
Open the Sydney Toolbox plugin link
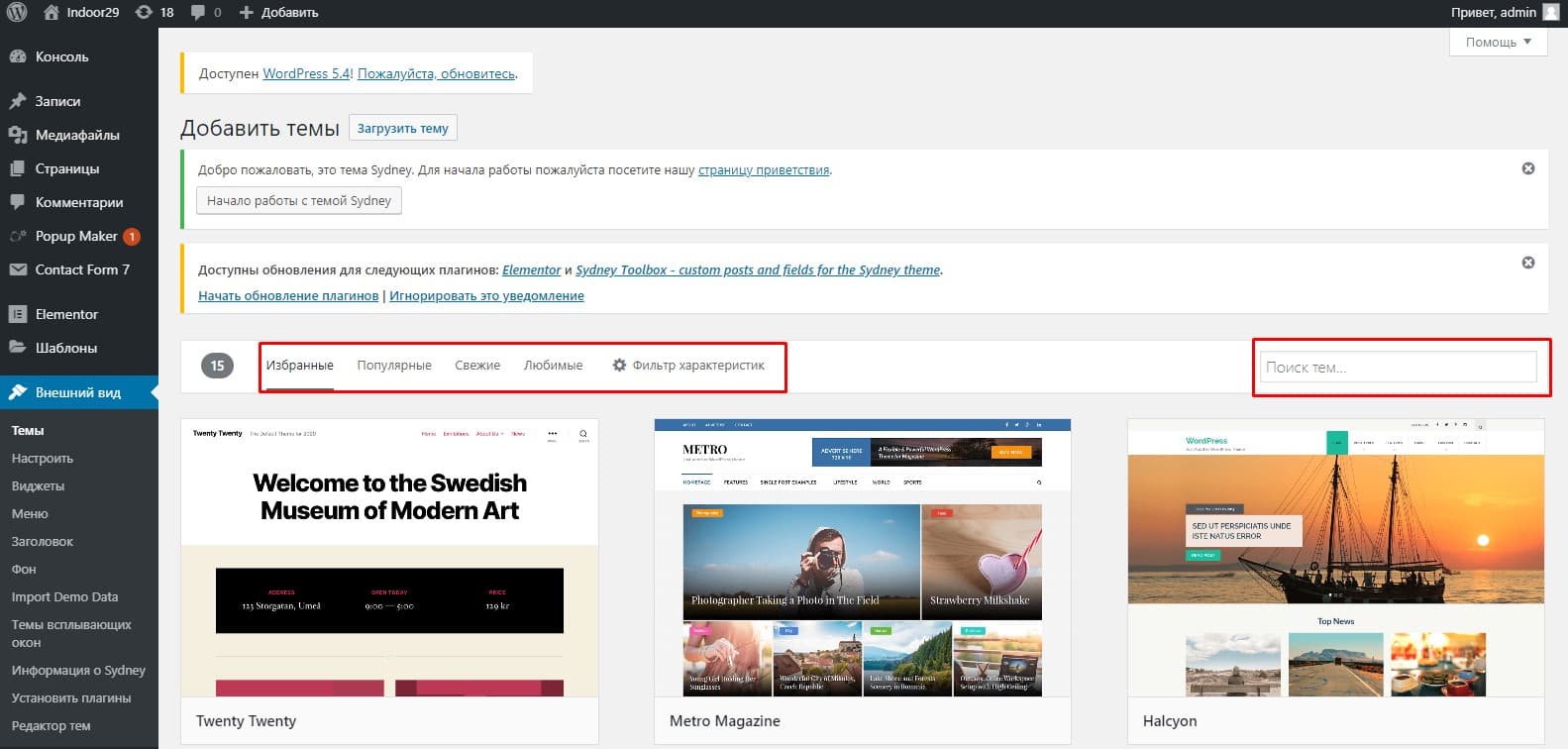[758, 269]
